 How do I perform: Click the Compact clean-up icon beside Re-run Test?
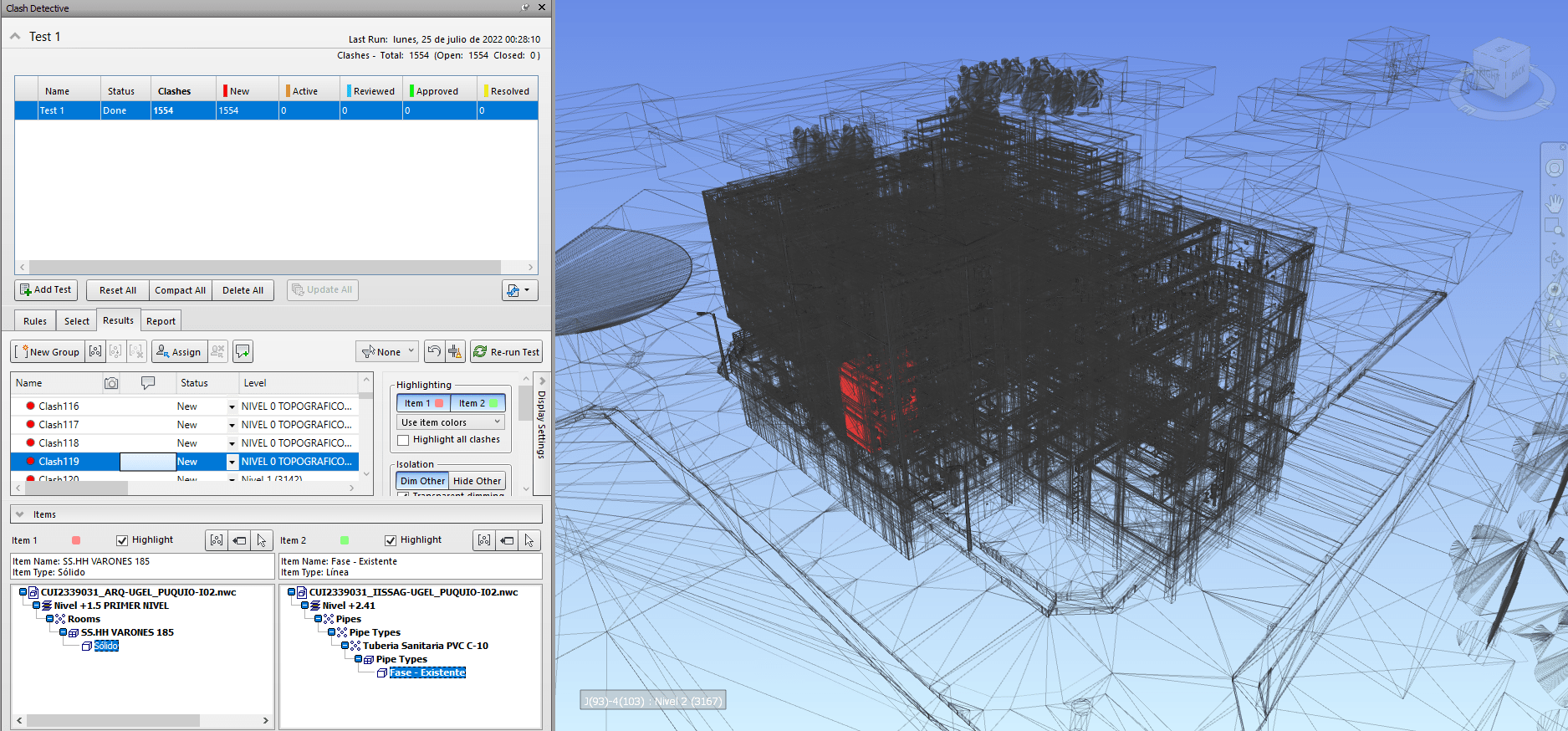click(x=455, y=352)
